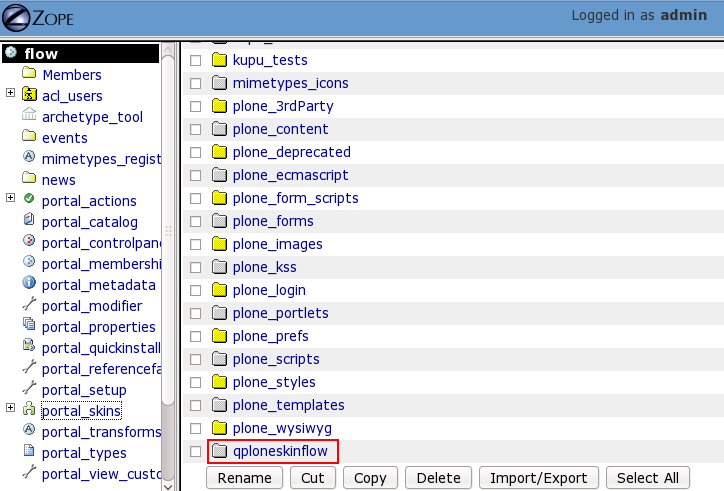
Task: Click the portal_referencefactories tool icon
Action: 29,367
